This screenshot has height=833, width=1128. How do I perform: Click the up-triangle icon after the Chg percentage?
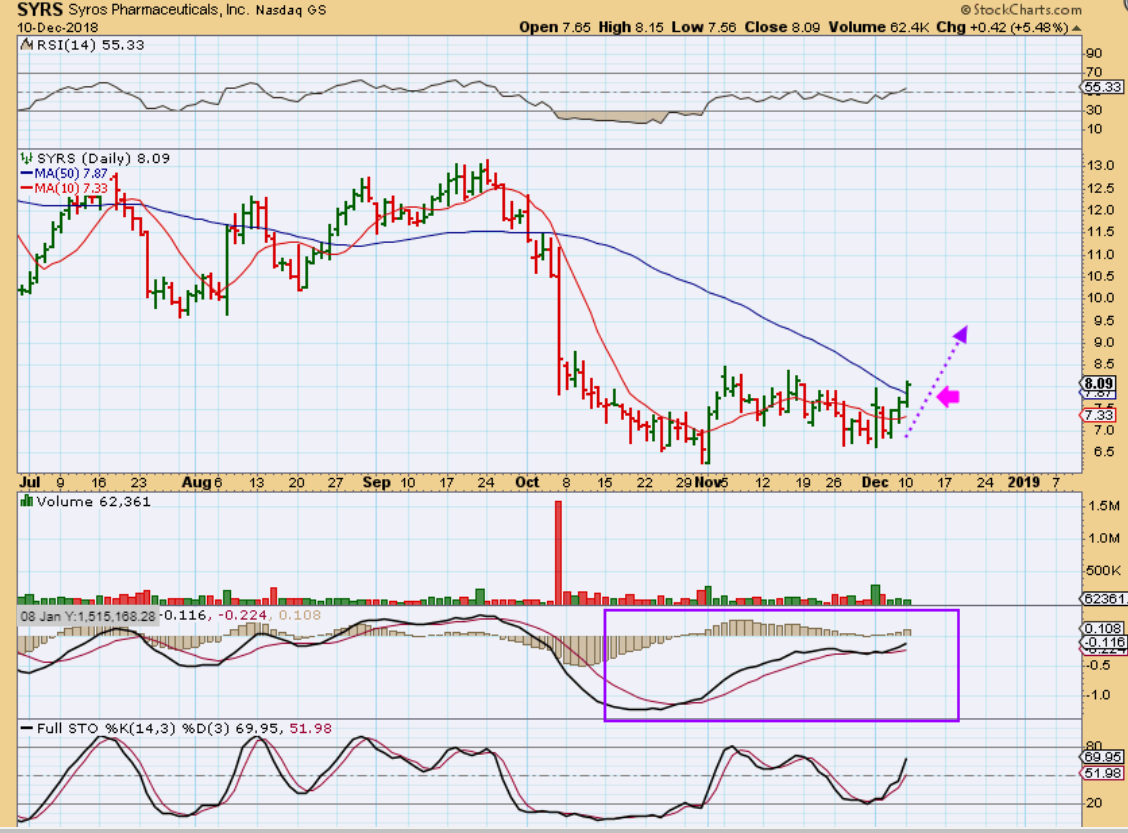point(1076,28)
